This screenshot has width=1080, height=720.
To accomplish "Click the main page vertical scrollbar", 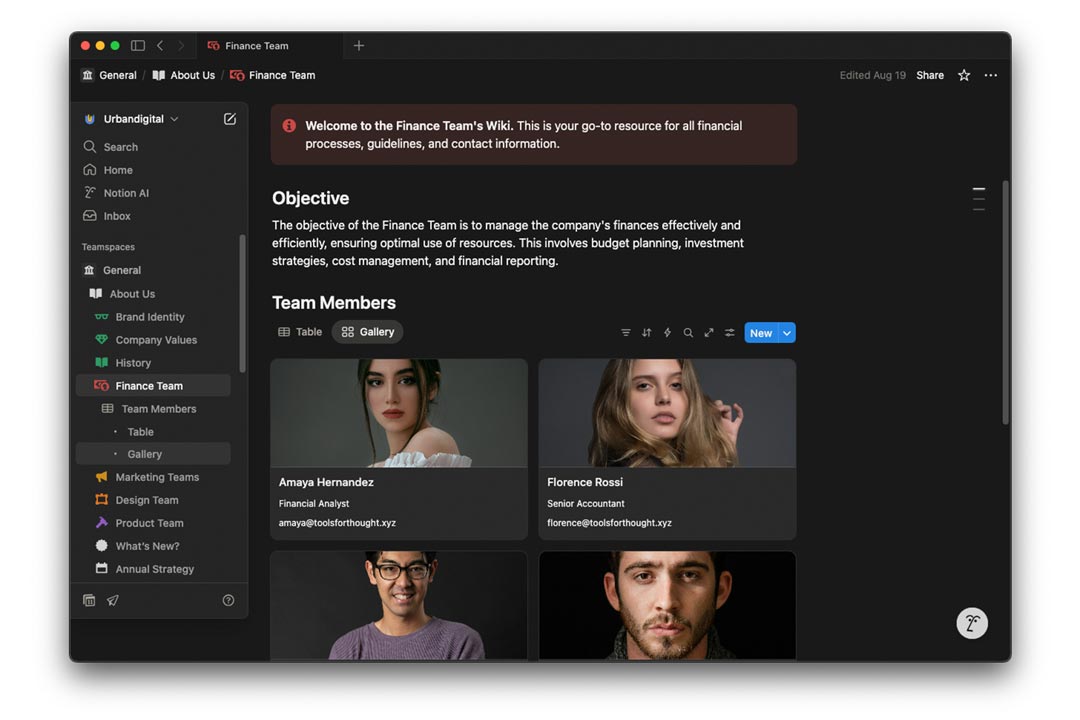I will tap(1005, 300).
